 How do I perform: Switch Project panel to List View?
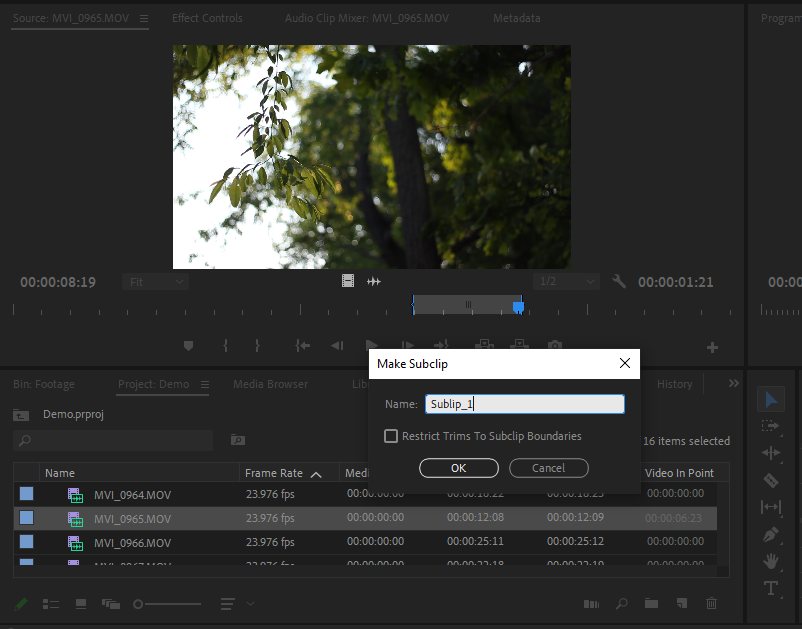(49, 603)
